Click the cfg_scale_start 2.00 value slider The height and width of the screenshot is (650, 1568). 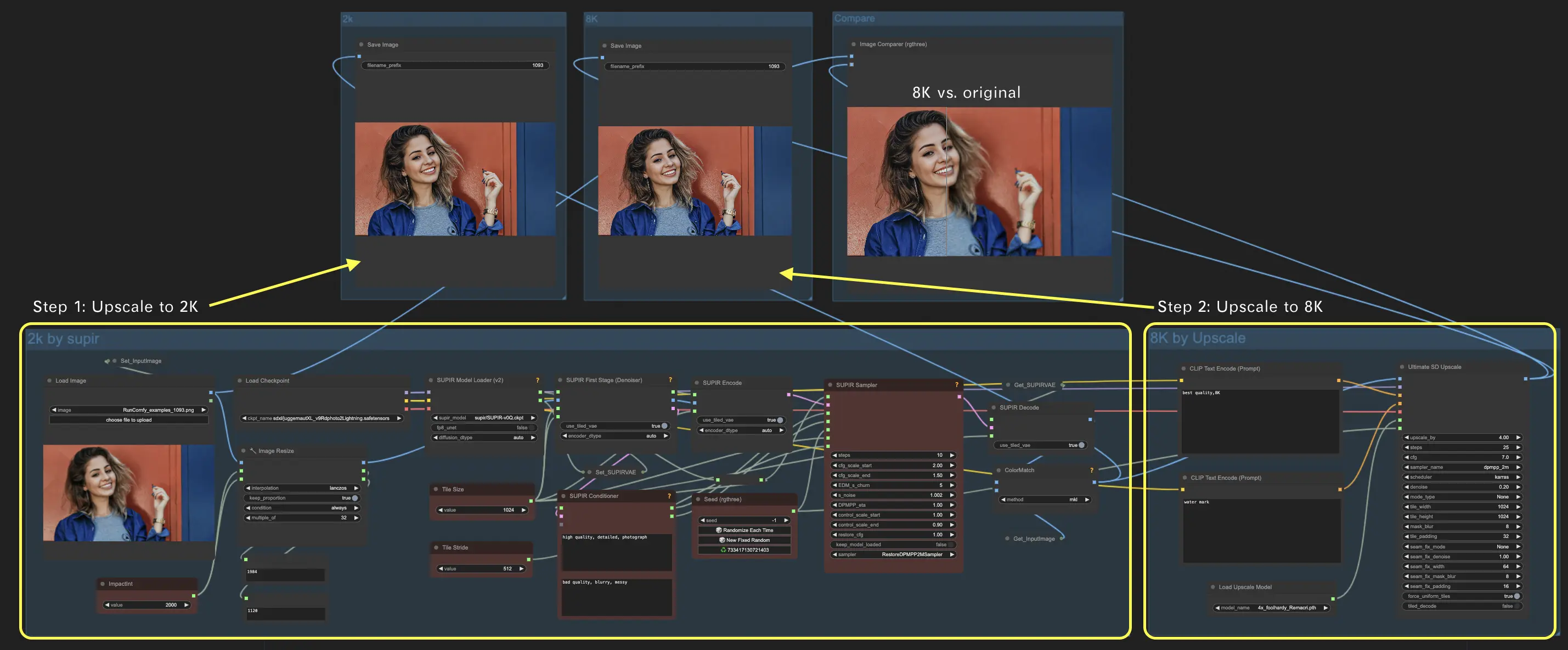point(893,466)
